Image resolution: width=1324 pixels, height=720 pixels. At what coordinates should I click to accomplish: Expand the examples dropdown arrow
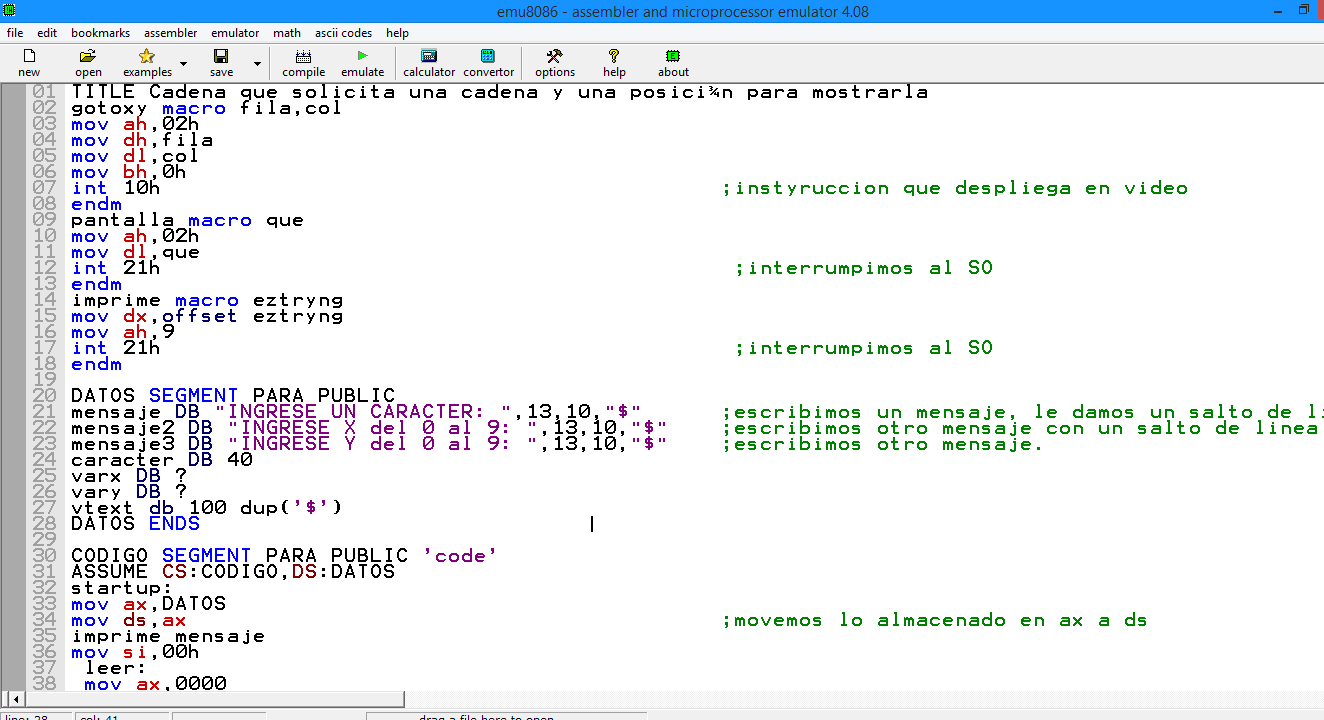click(183, 64)
